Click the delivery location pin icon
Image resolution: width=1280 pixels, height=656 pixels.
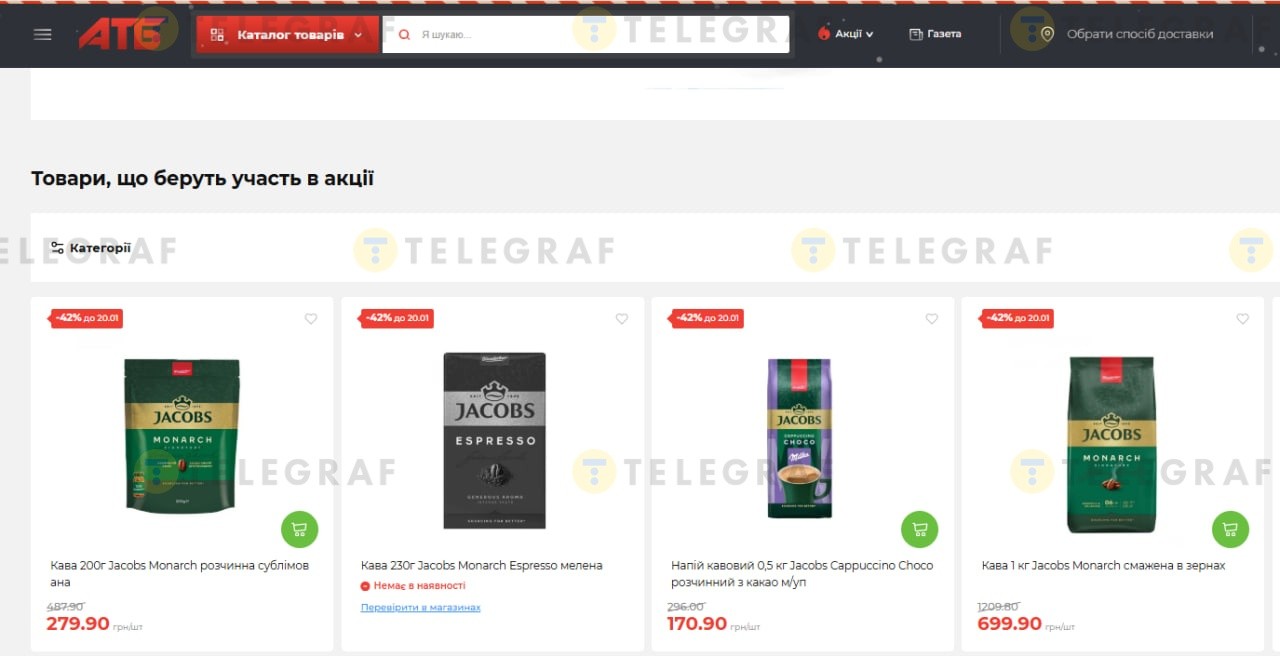[1047, 34]
